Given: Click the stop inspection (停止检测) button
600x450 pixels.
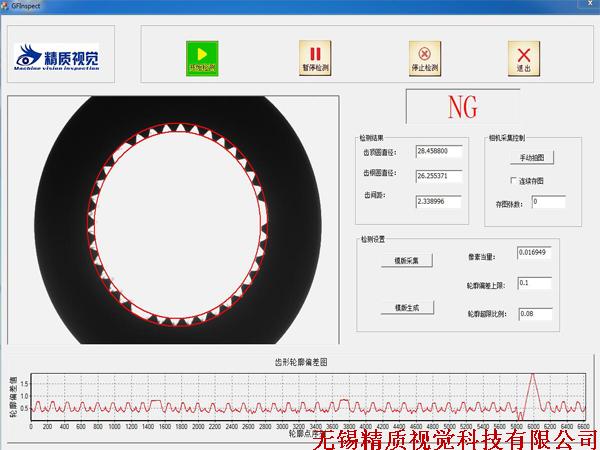Looking at the screenshot, I should (x=424, y=57).
